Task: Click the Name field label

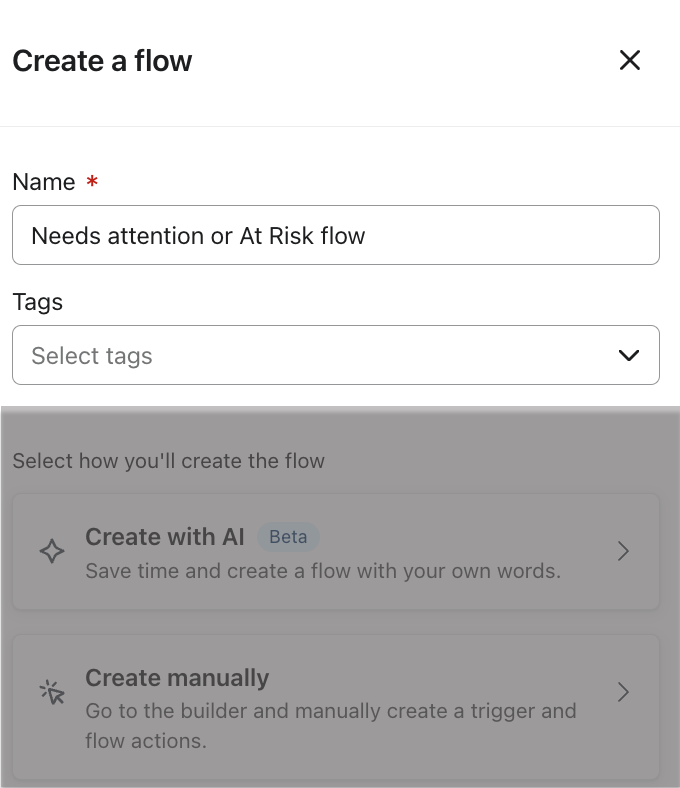Action: pos(44,182)
